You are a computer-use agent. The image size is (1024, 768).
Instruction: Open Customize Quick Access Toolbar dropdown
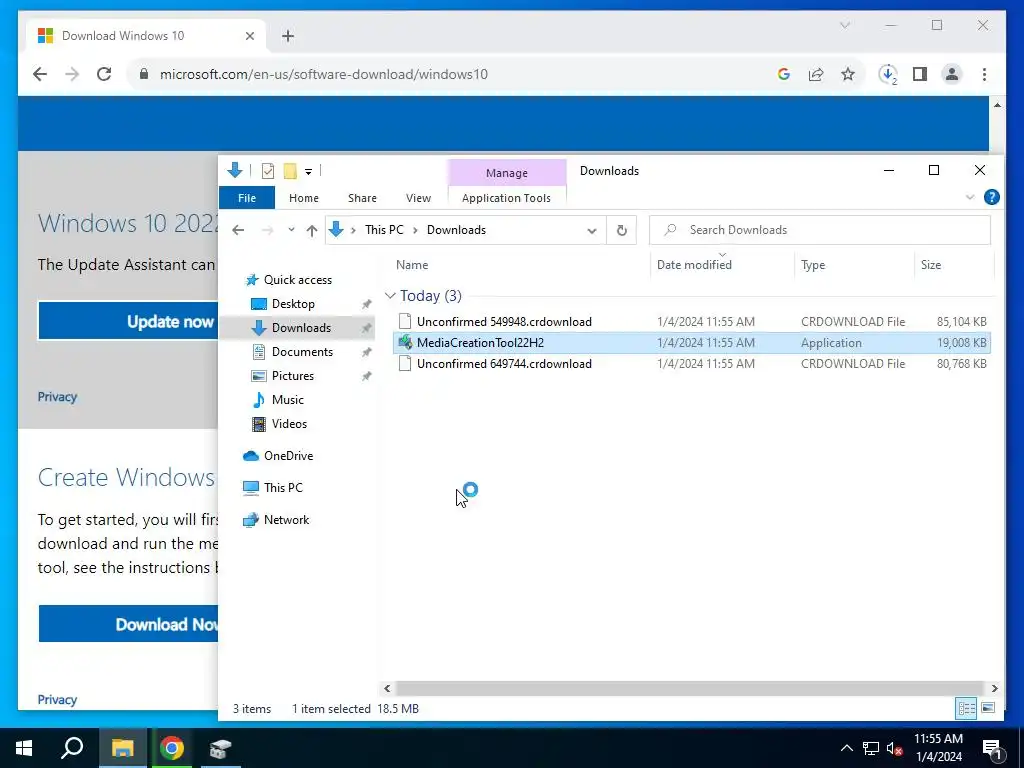pos(308,172)
